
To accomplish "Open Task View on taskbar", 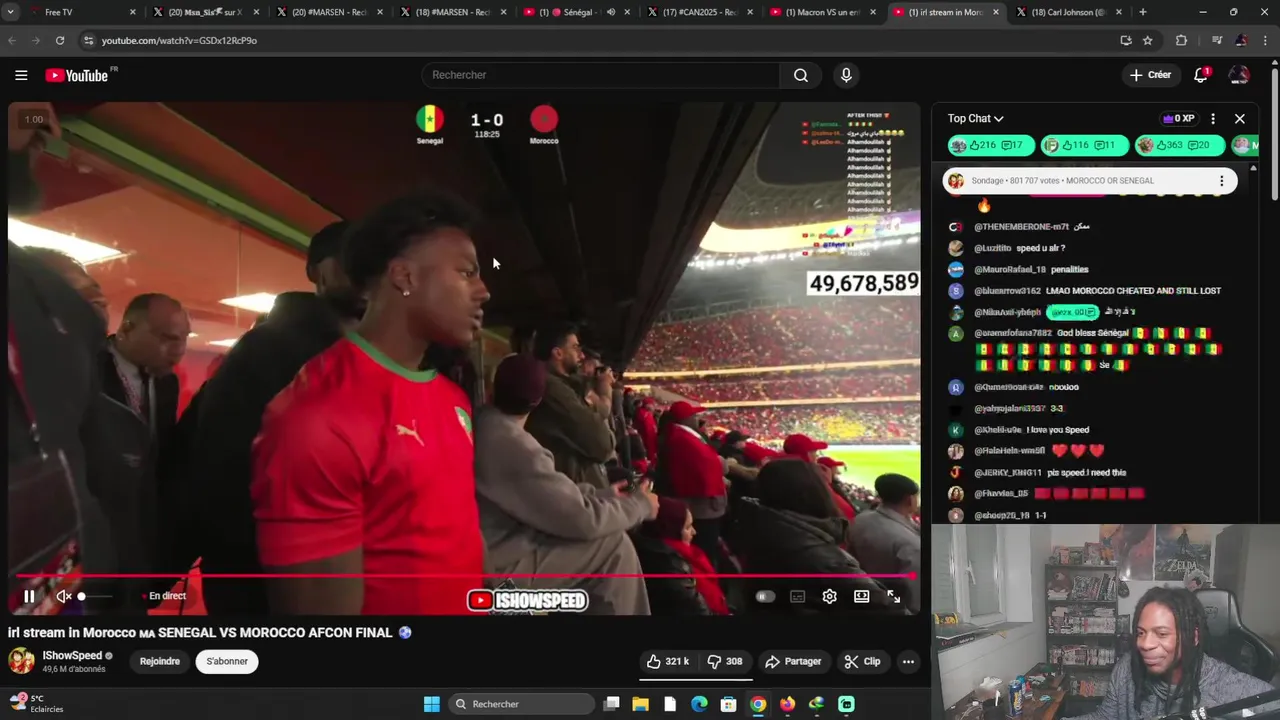I will point(611,704).
